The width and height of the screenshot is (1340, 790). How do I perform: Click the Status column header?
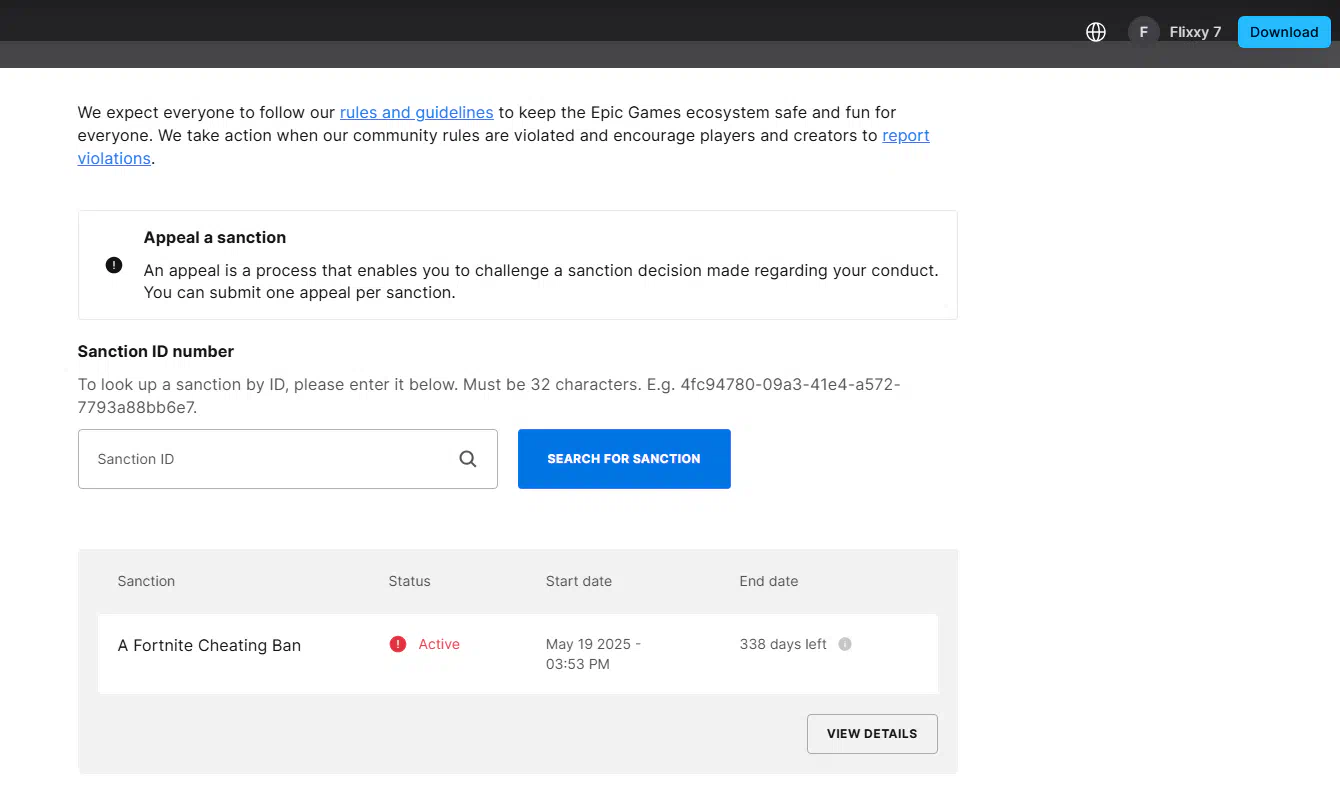409,581
